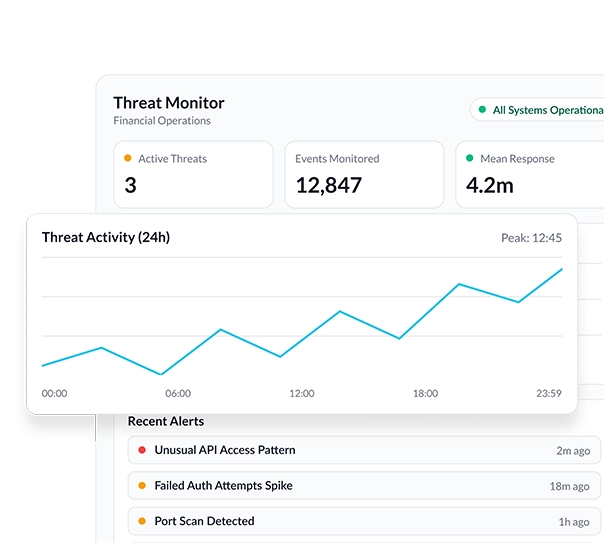The height and width of the screenshot is (543, 604).
Task: Click the active threats count 3
Action: click(130, 185)
